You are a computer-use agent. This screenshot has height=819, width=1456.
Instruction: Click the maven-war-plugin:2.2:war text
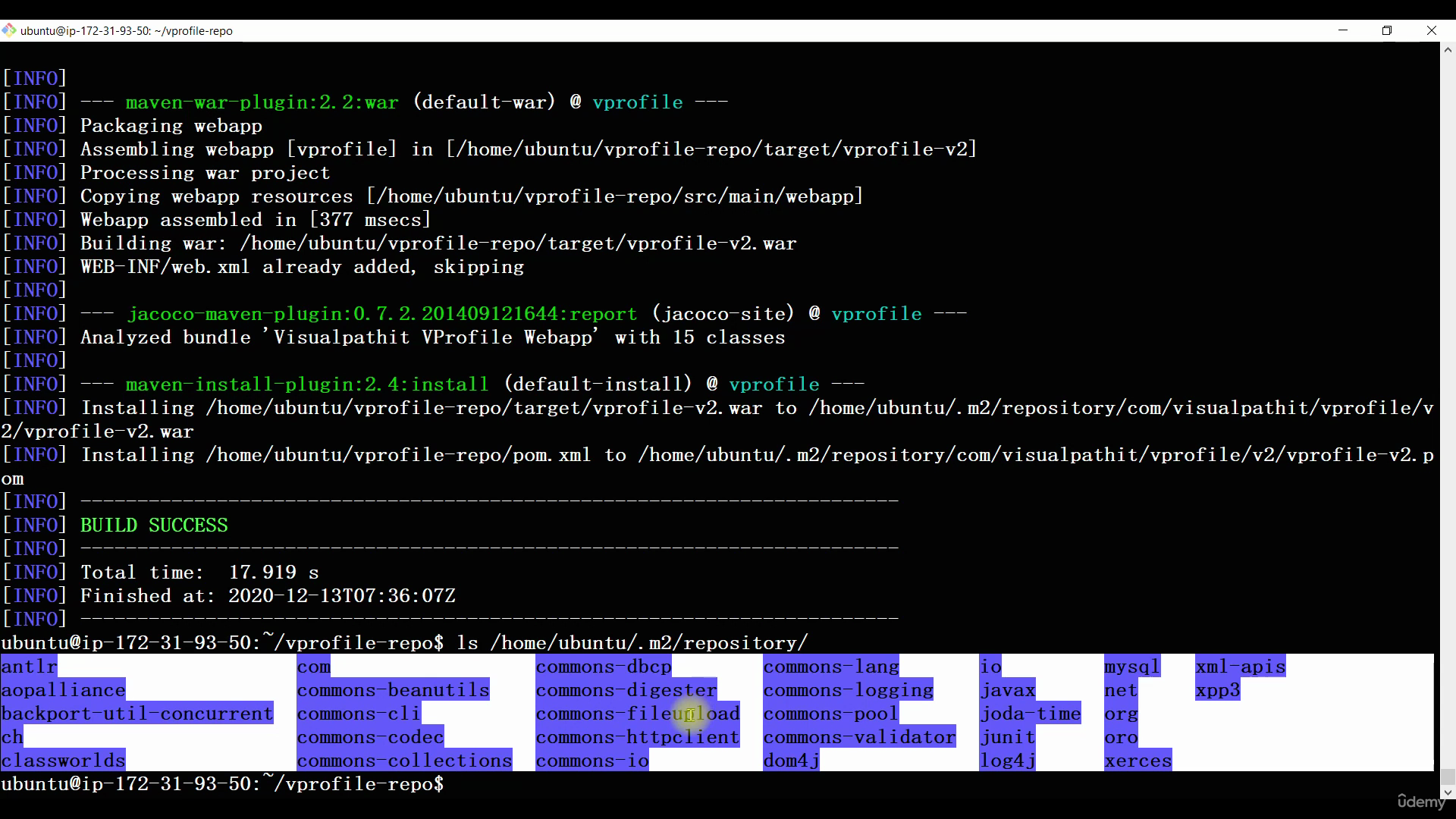(x=262, y=102)
